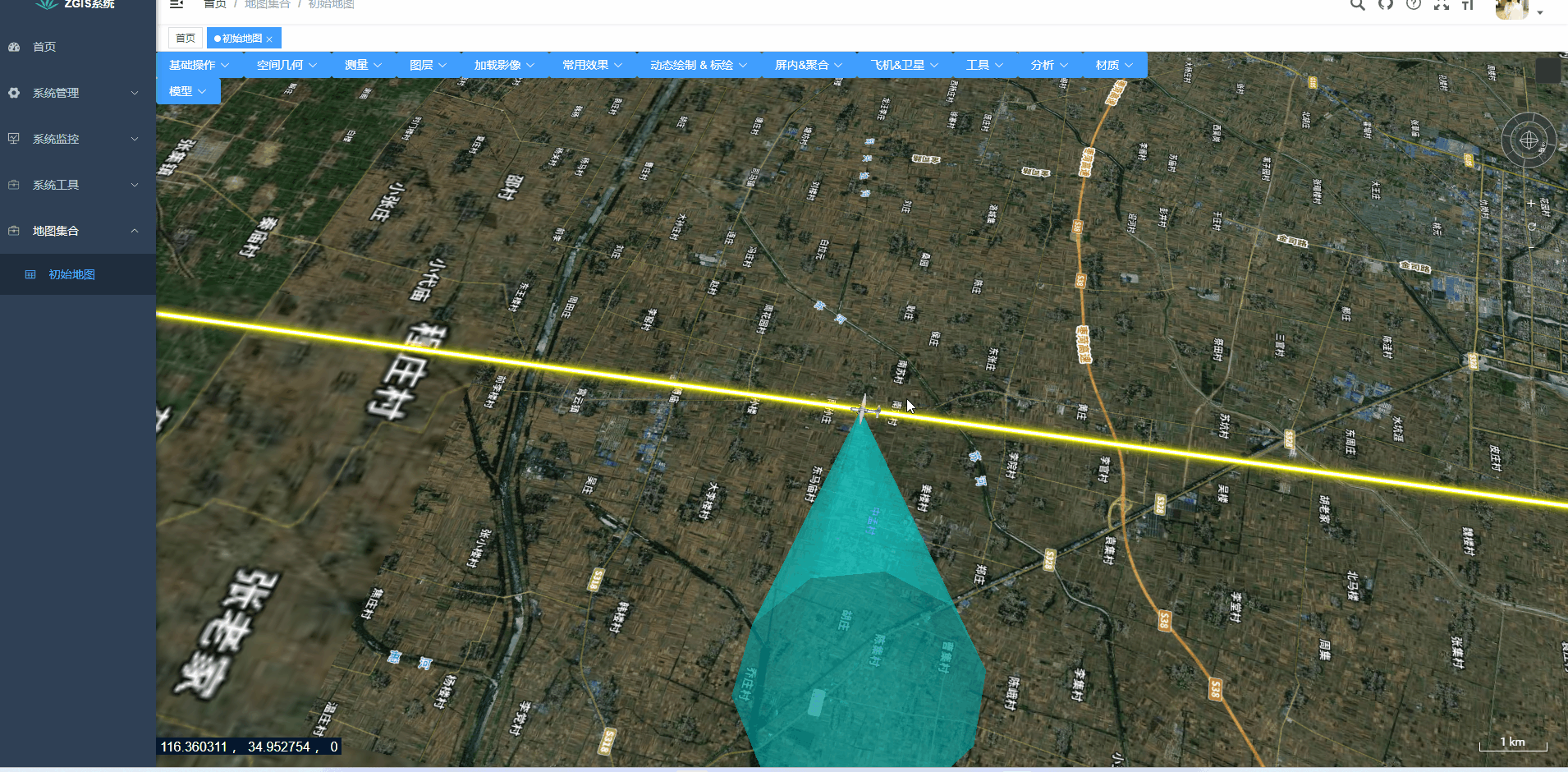Click the compass reset-view center icon
This screenshot has height=772, width=1568.
(1529, 140)
